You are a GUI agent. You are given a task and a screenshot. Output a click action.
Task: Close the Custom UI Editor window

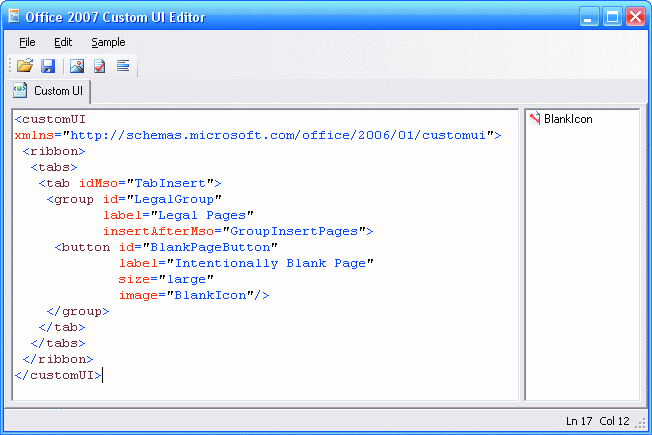tap(635, 17)
